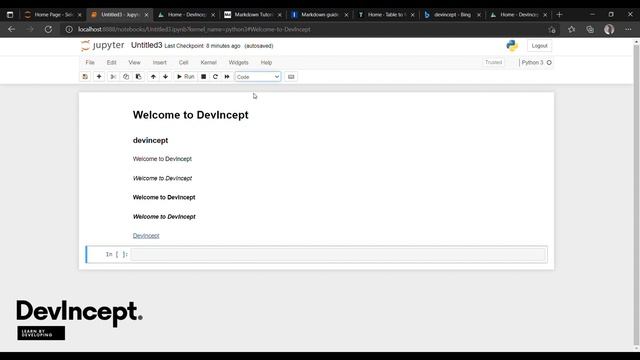Click the site information icon

[x=69, y=29]
